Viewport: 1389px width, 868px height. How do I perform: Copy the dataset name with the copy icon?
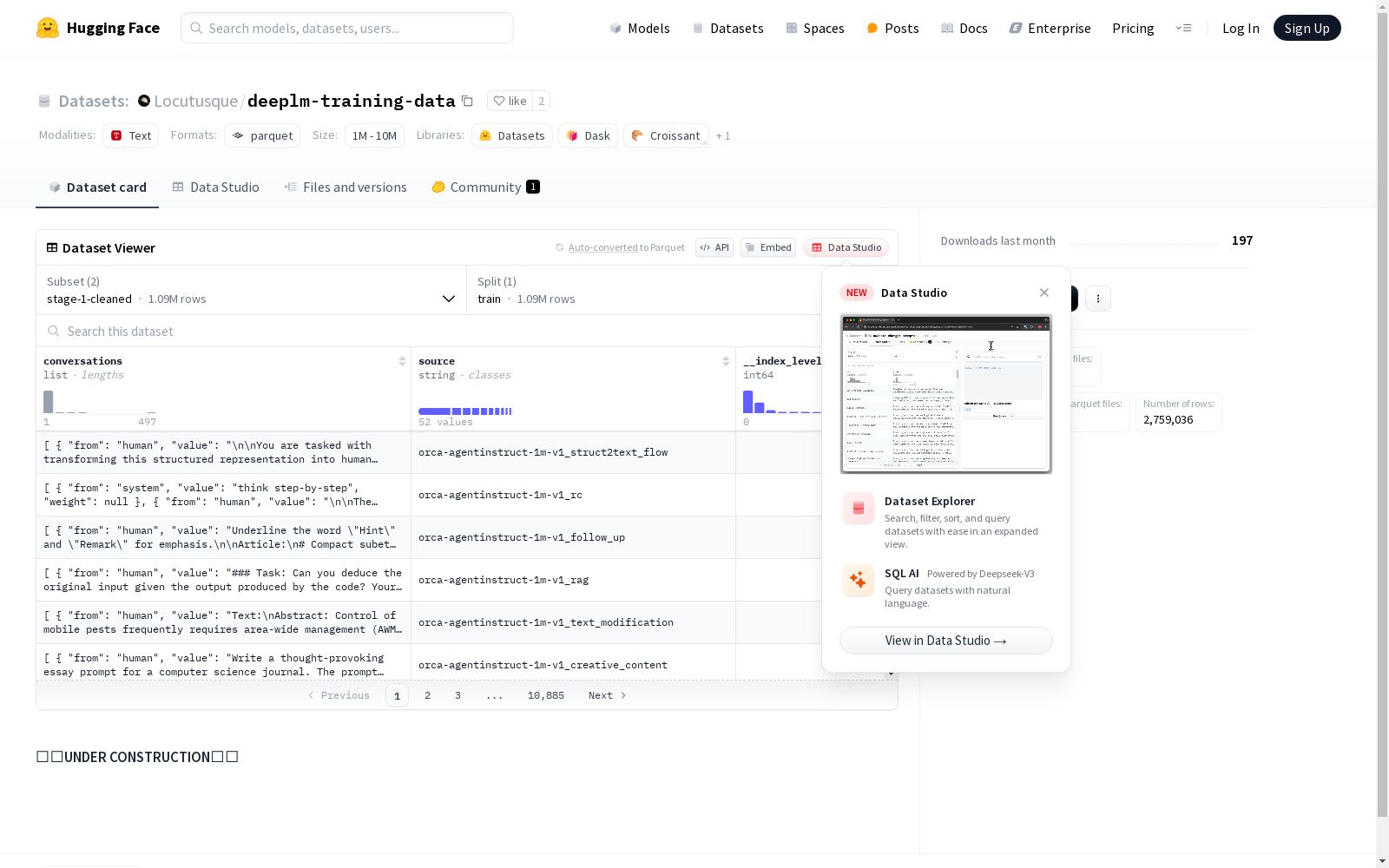[x=467, y=101]
